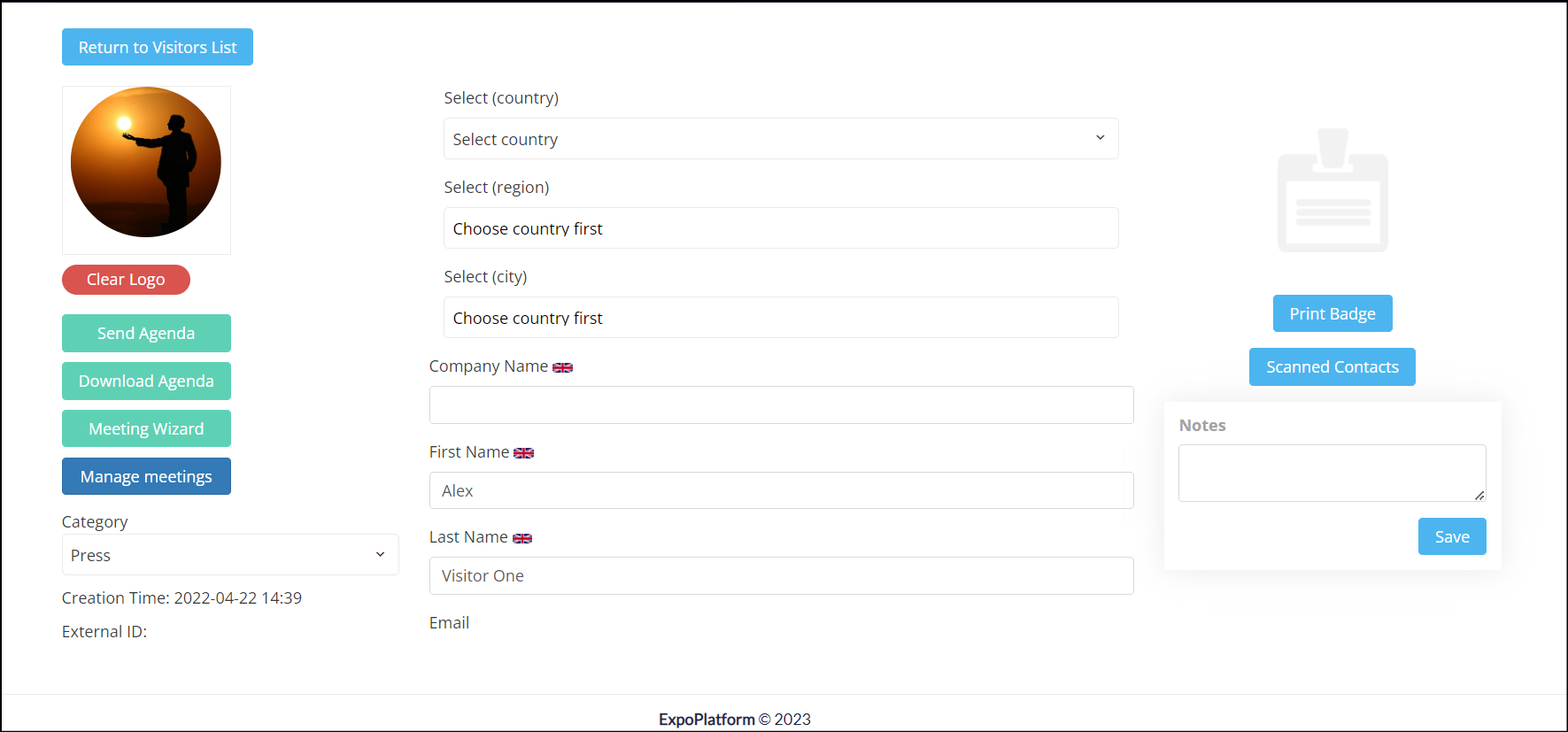The width and height of the screenshot is (1568, 732).
Task: Click the Download Agenda button
Action: point(146,381)
